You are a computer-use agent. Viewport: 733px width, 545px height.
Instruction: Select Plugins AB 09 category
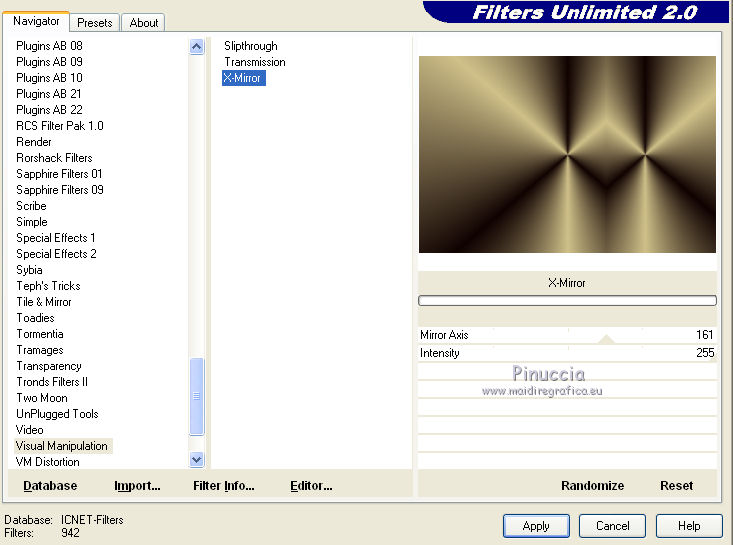tap(49, 62)
